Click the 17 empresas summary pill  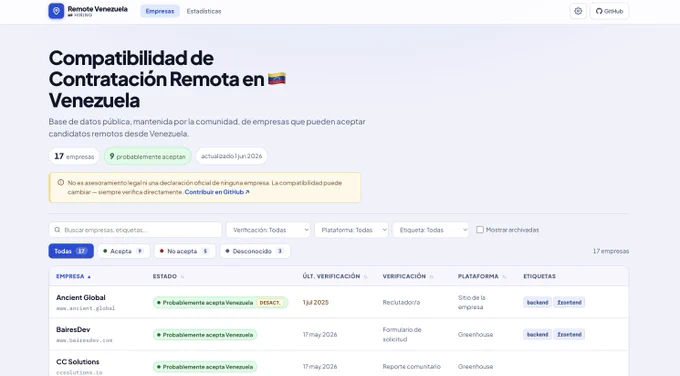point(74,156)
